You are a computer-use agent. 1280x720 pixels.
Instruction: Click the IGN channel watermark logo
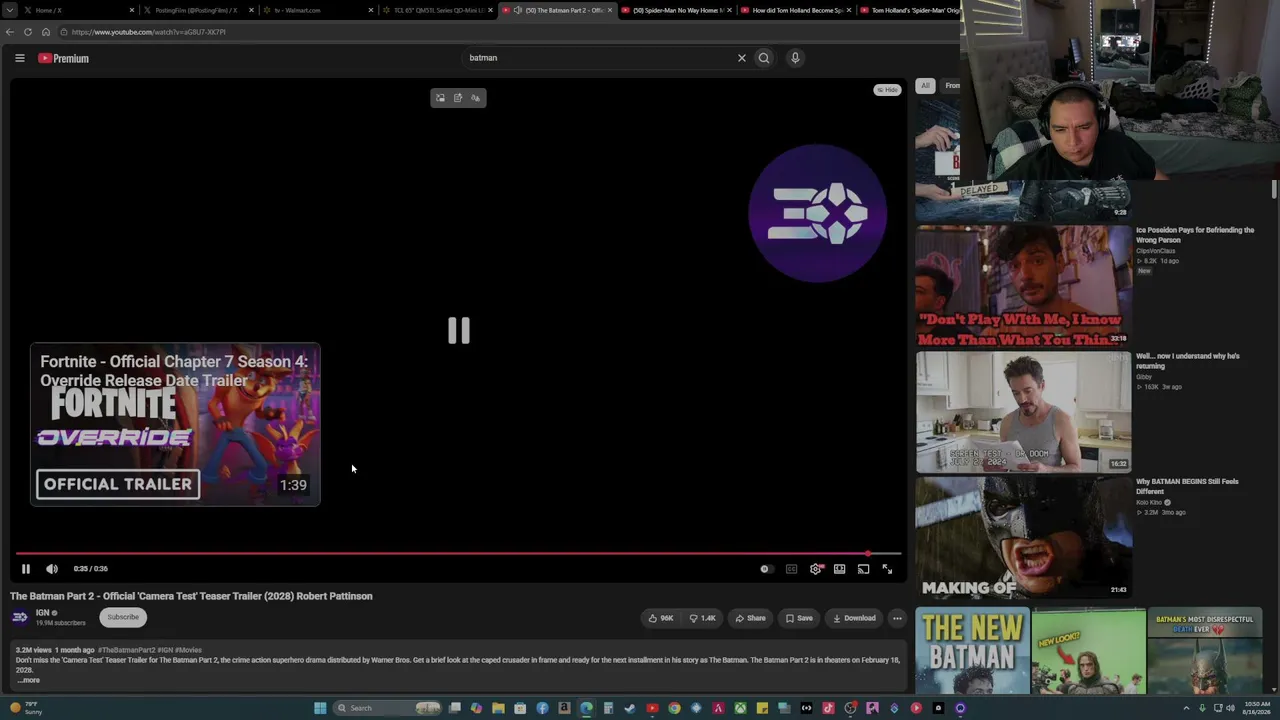tap(817, 213)
